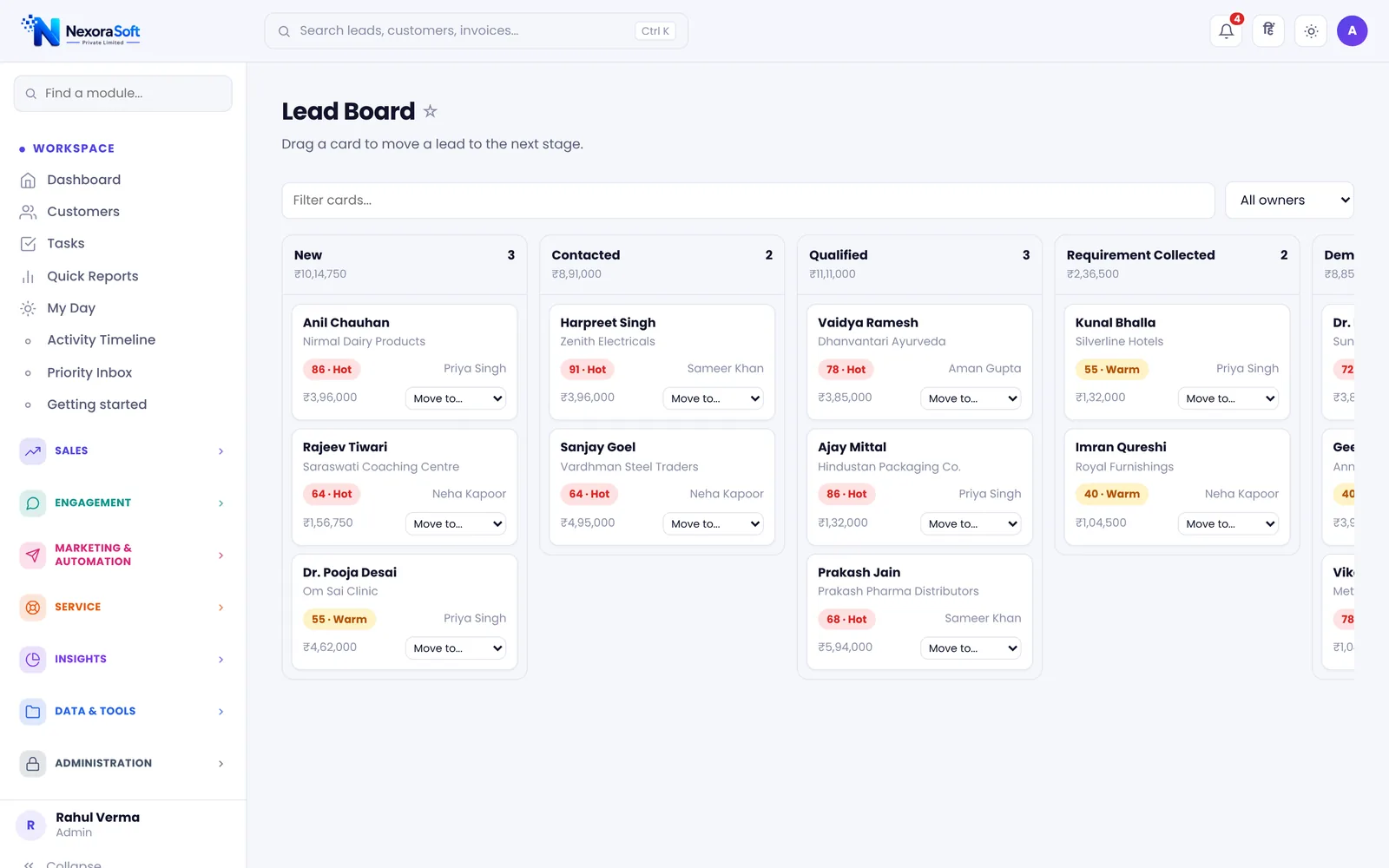Click the magnifier in Find a module

coord(31,94)
